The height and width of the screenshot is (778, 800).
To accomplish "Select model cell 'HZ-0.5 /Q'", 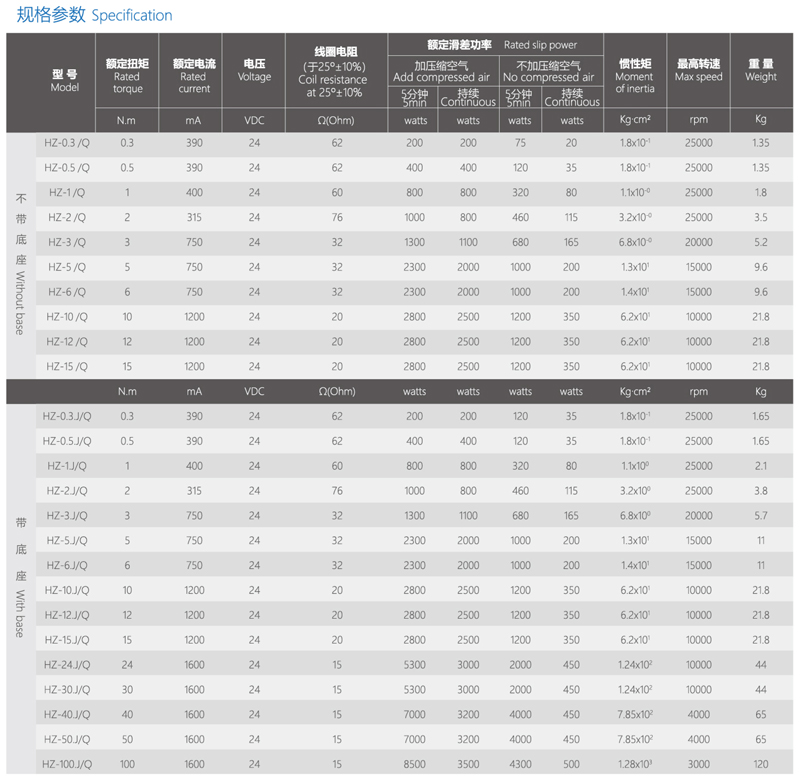I will point(67,168).
